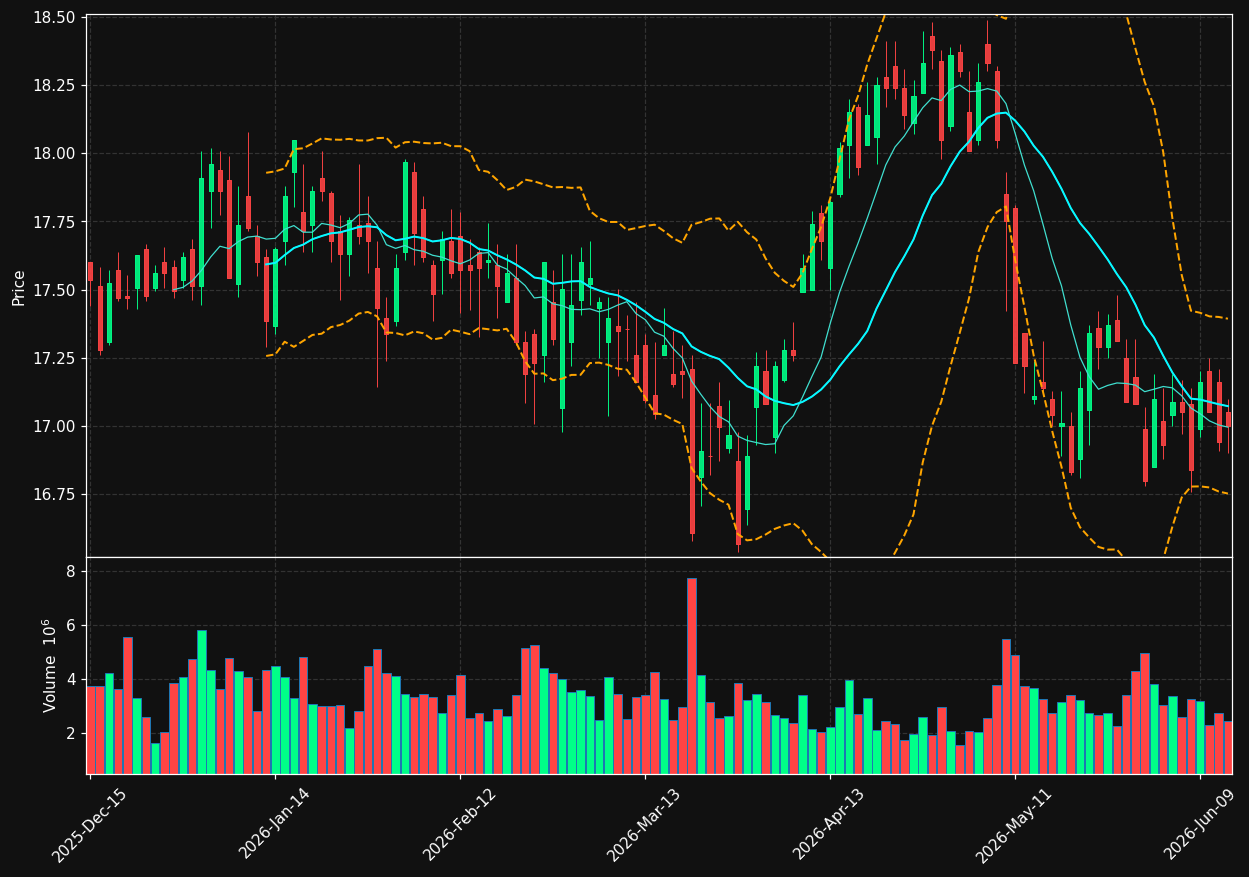Click the volume tick label 8
The height and width of the screenshot is (877, 1249).
coord(71,572)
